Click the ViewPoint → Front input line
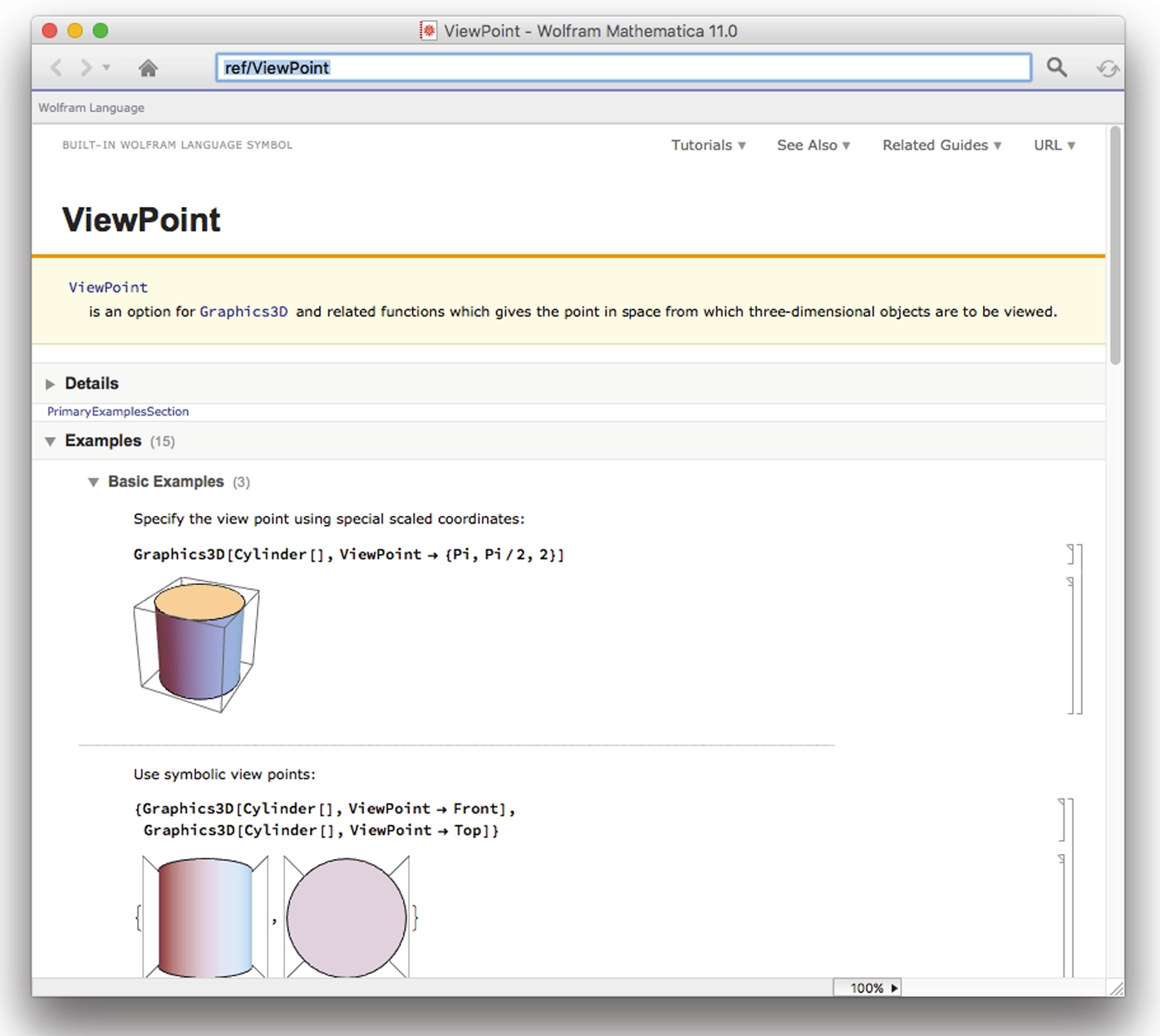 click(x=325, y=808)
